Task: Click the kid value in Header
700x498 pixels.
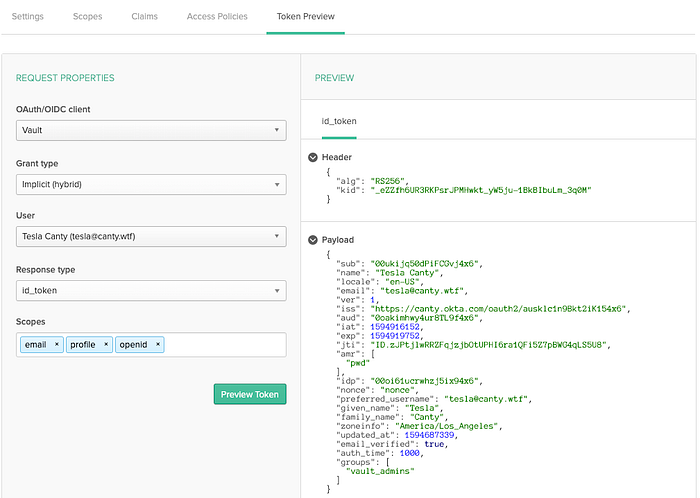Action: coord(481,190)
